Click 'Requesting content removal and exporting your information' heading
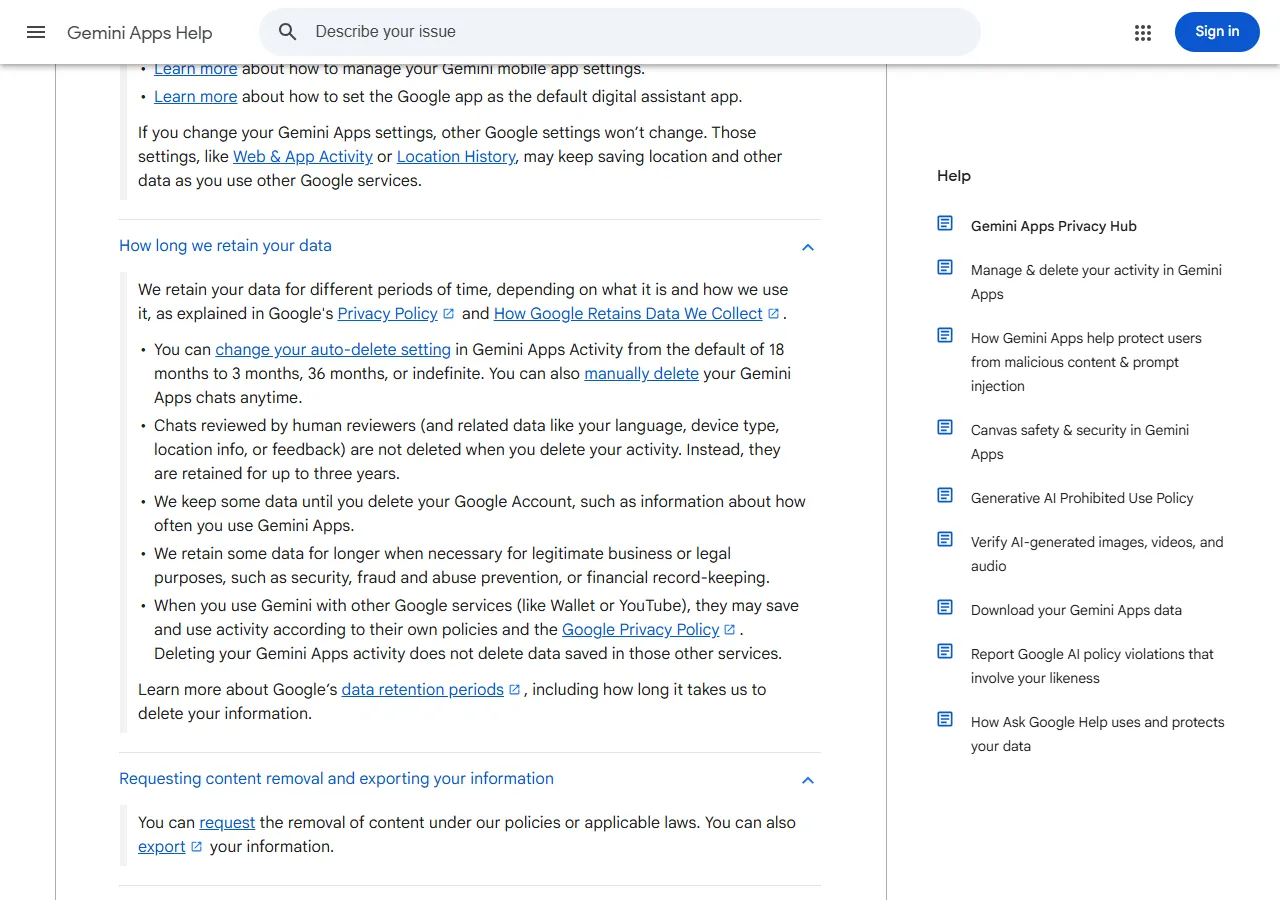The image size is (1280, 900). (x=336, y=779)
